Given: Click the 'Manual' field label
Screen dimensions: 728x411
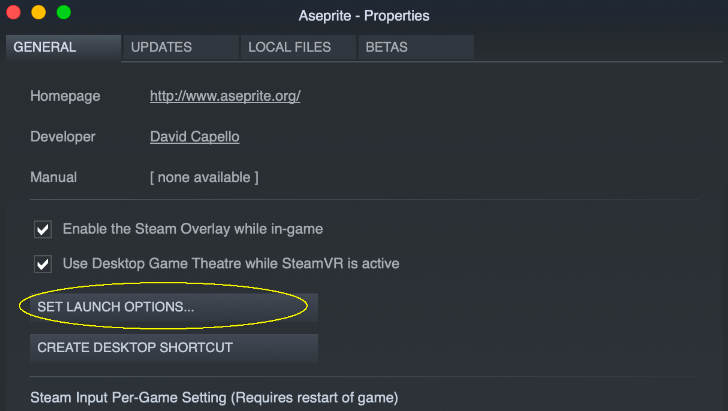Looking at the screenshot, I should [53, 177].
